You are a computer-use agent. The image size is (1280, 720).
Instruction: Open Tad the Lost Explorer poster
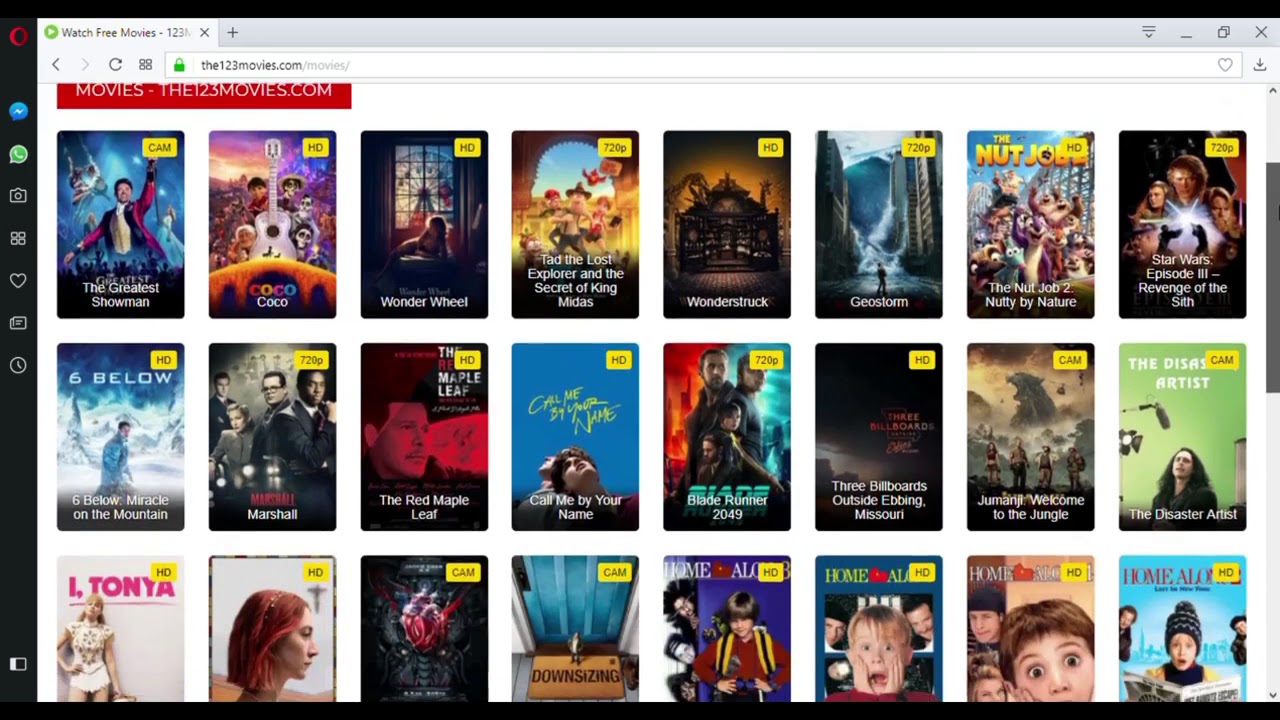tap(575, 224)
